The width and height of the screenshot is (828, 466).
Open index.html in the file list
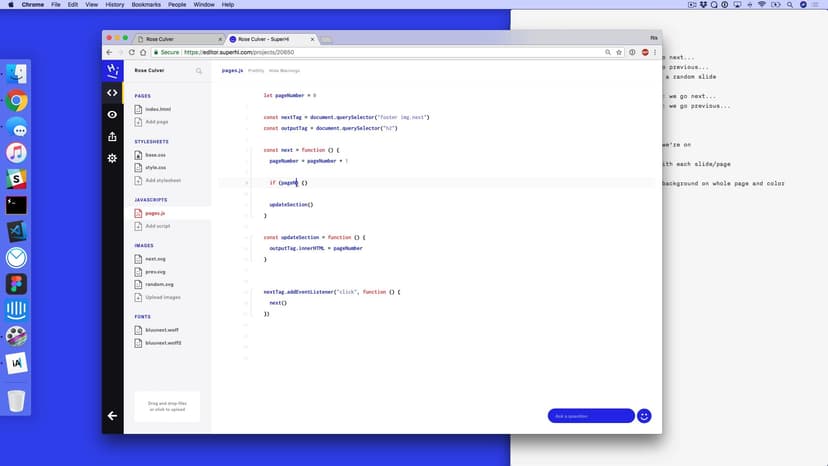158,109
